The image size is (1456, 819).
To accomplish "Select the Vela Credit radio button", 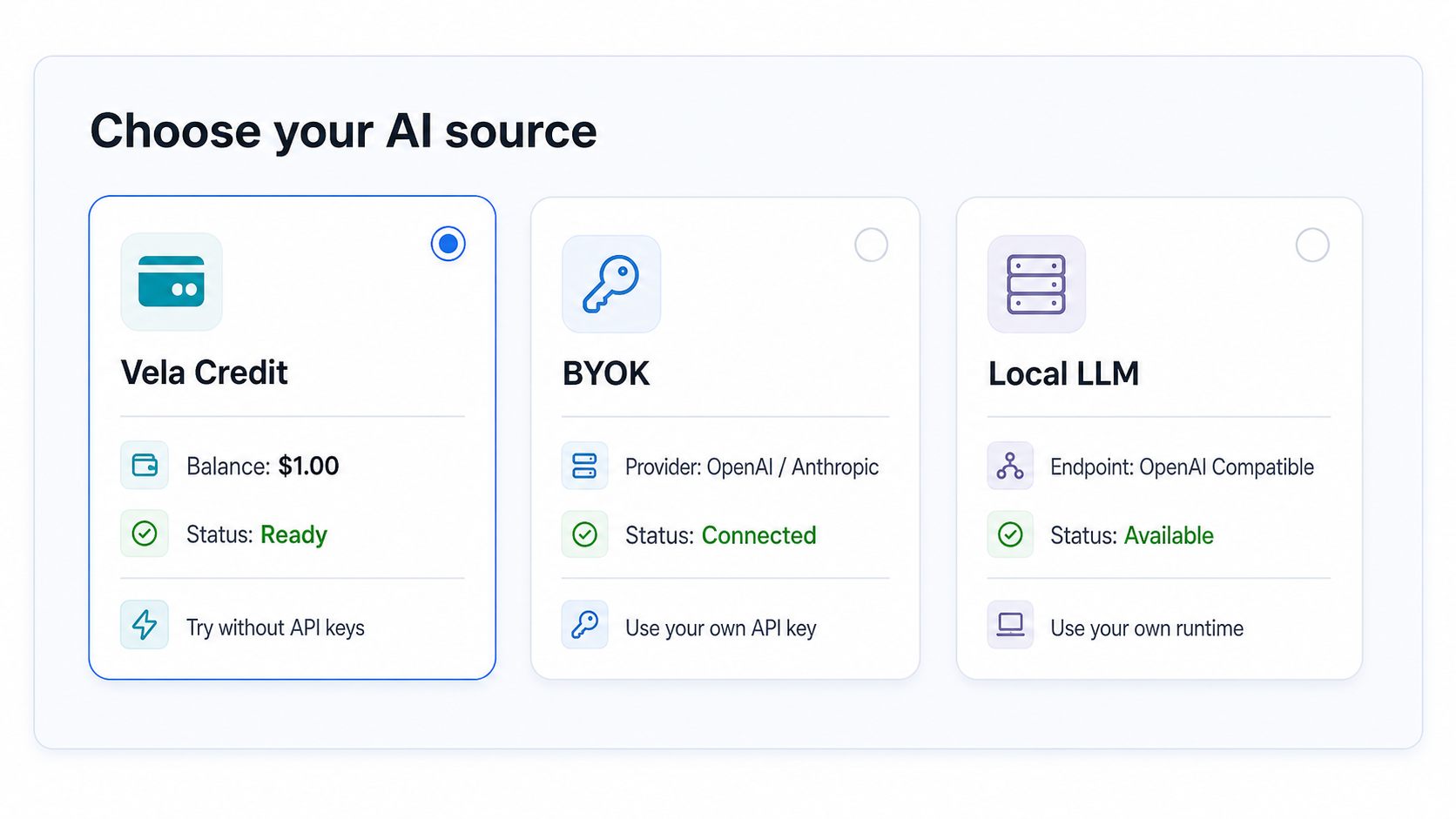I will pyautogui.click(x=448, y=244).
